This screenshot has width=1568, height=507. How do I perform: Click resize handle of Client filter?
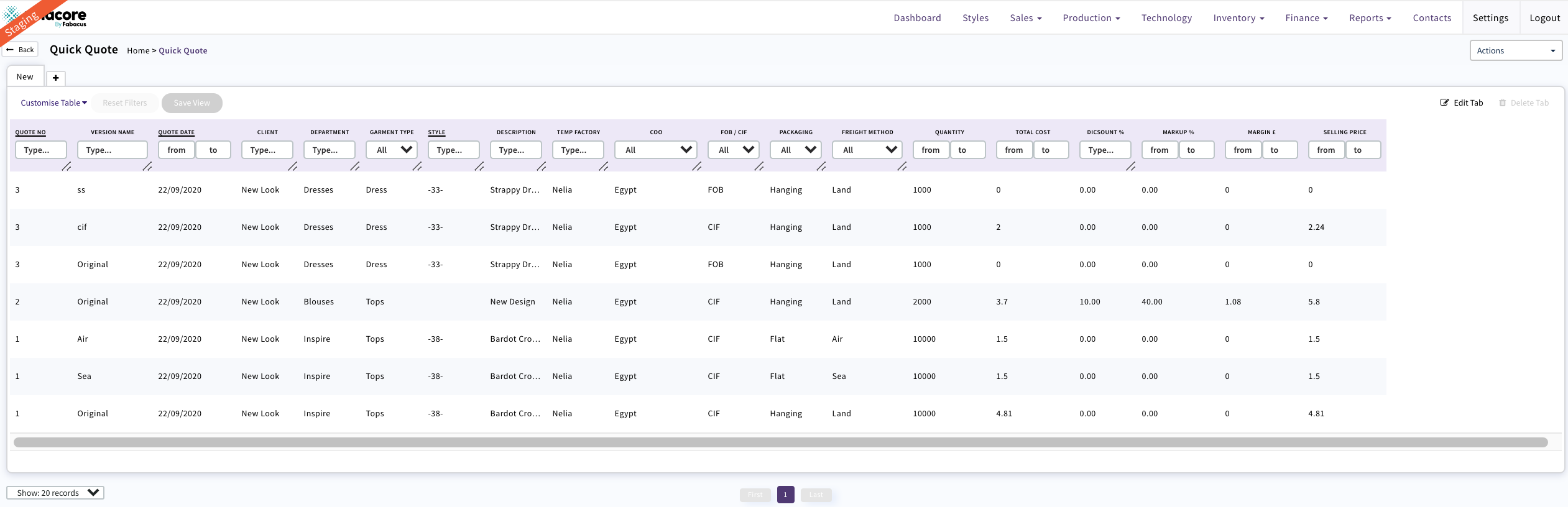tap(293, 167)
